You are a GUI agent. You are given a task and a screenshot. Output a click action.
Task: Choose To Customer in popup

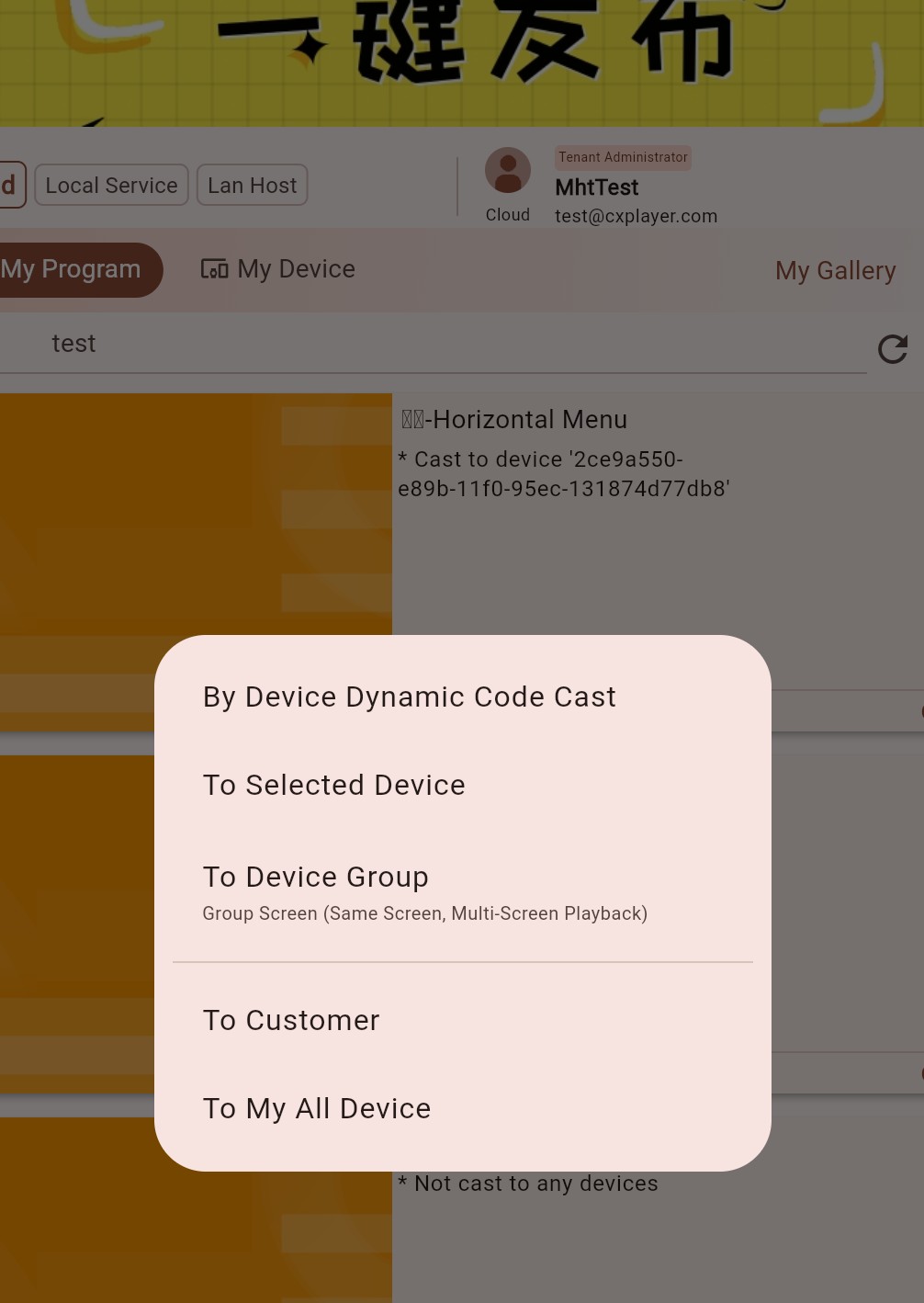(x=462, y=1020)
